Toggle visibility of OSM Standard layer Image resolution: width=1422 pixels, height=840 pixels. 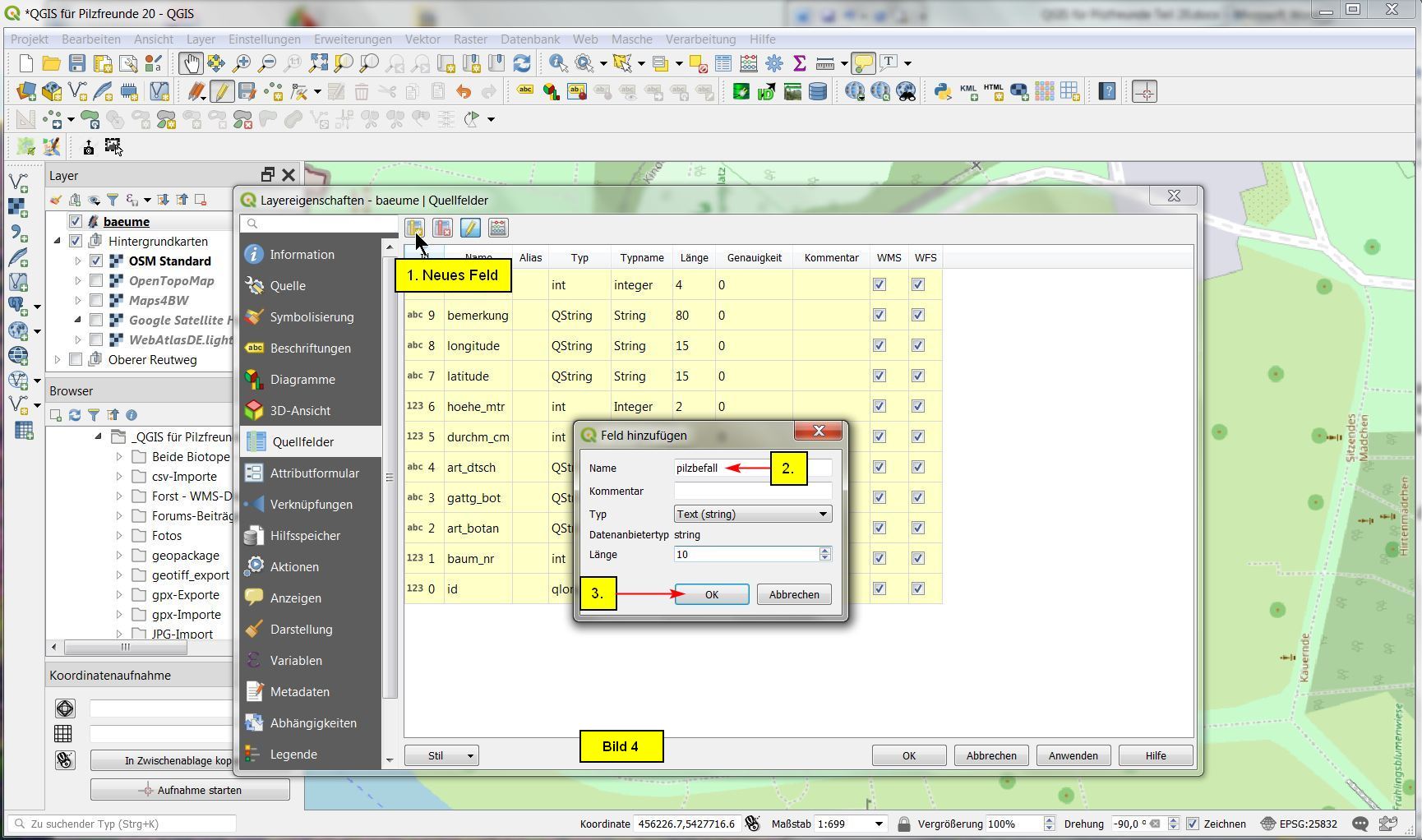pos(96,261)
